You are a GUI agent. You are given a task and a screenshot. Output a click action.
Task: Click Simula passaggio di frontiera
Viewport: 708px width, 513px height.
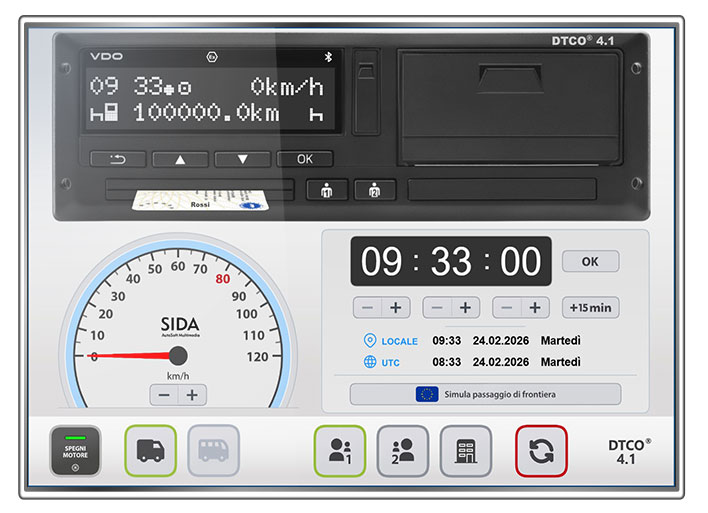tap(485, 394)
